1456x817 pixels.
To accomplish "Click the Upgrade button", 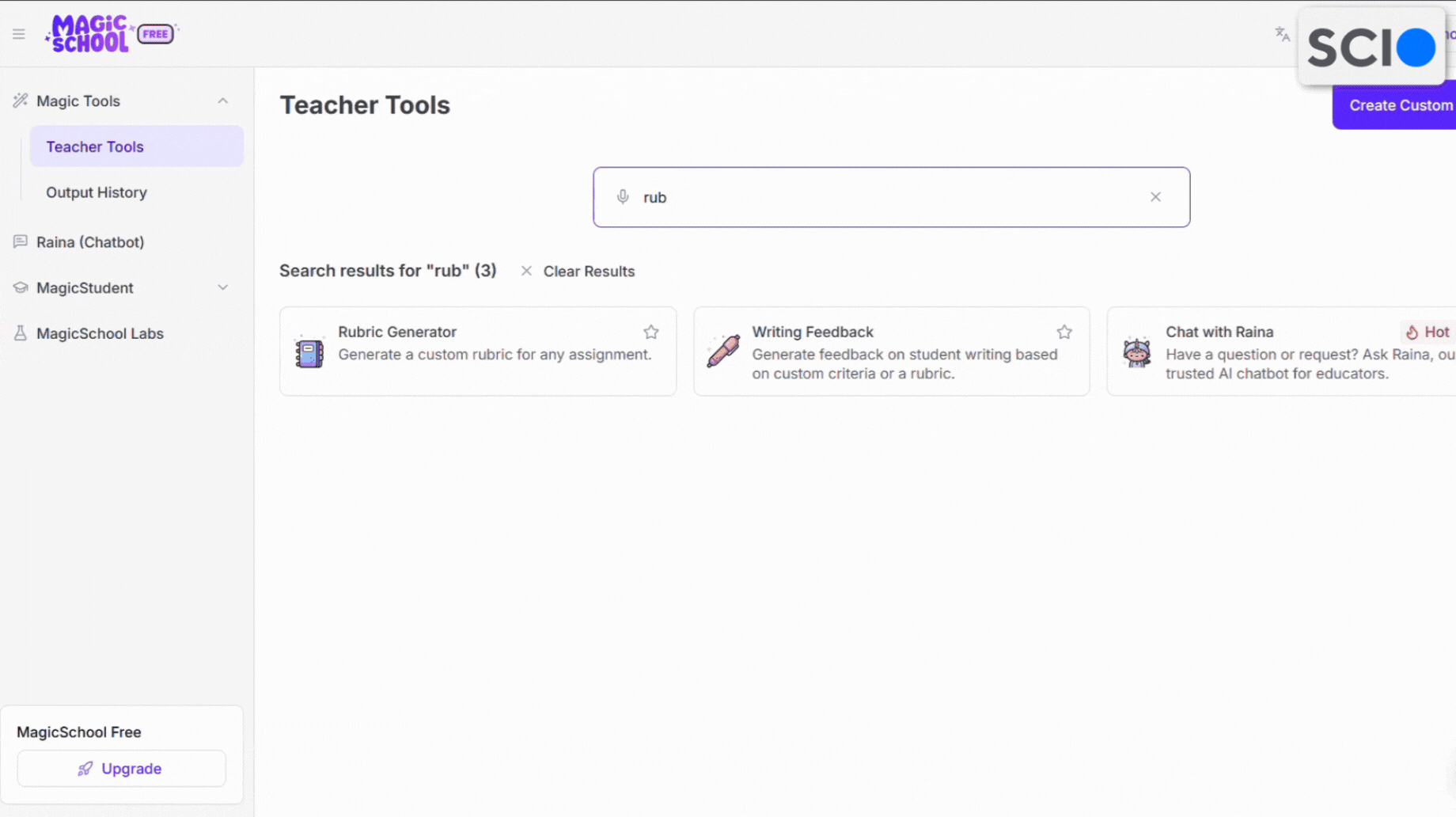I will click(121, 769).
